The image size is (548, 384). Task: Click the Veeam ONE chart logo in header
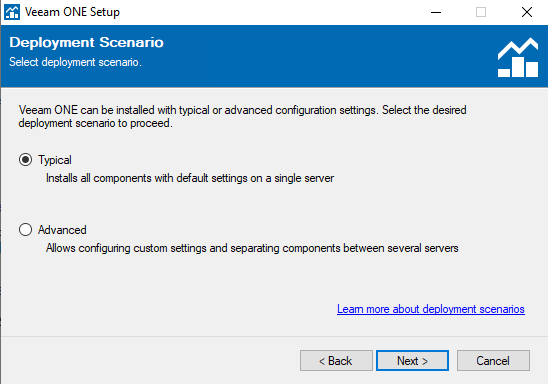coord(518,57)
